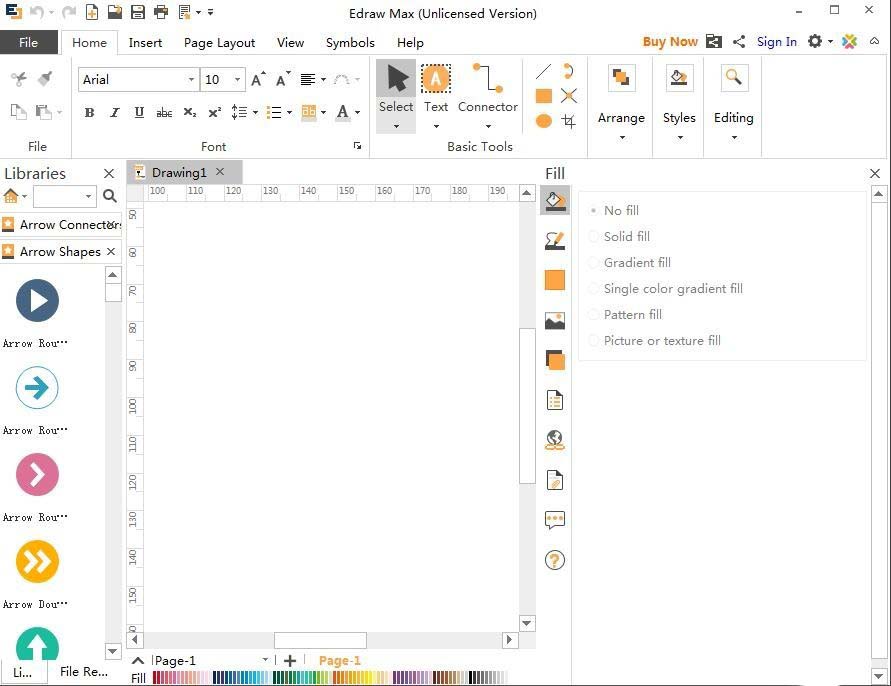The image size is (891, 686).
Task: Click the Connector tool
Action: click(487, 90)
